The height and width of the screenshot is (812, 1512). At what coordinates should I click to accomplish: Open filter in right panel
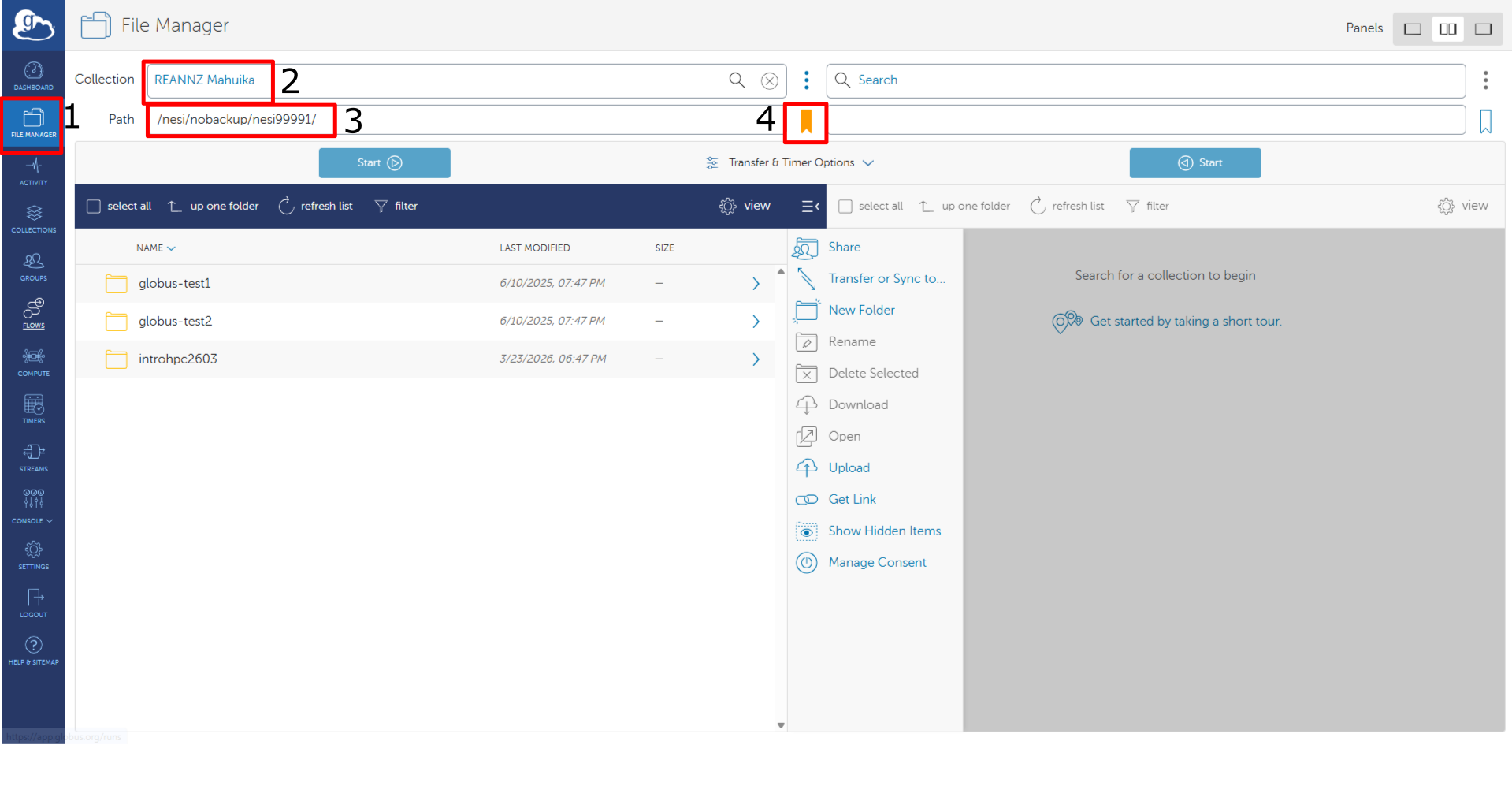coord(1148,207)
